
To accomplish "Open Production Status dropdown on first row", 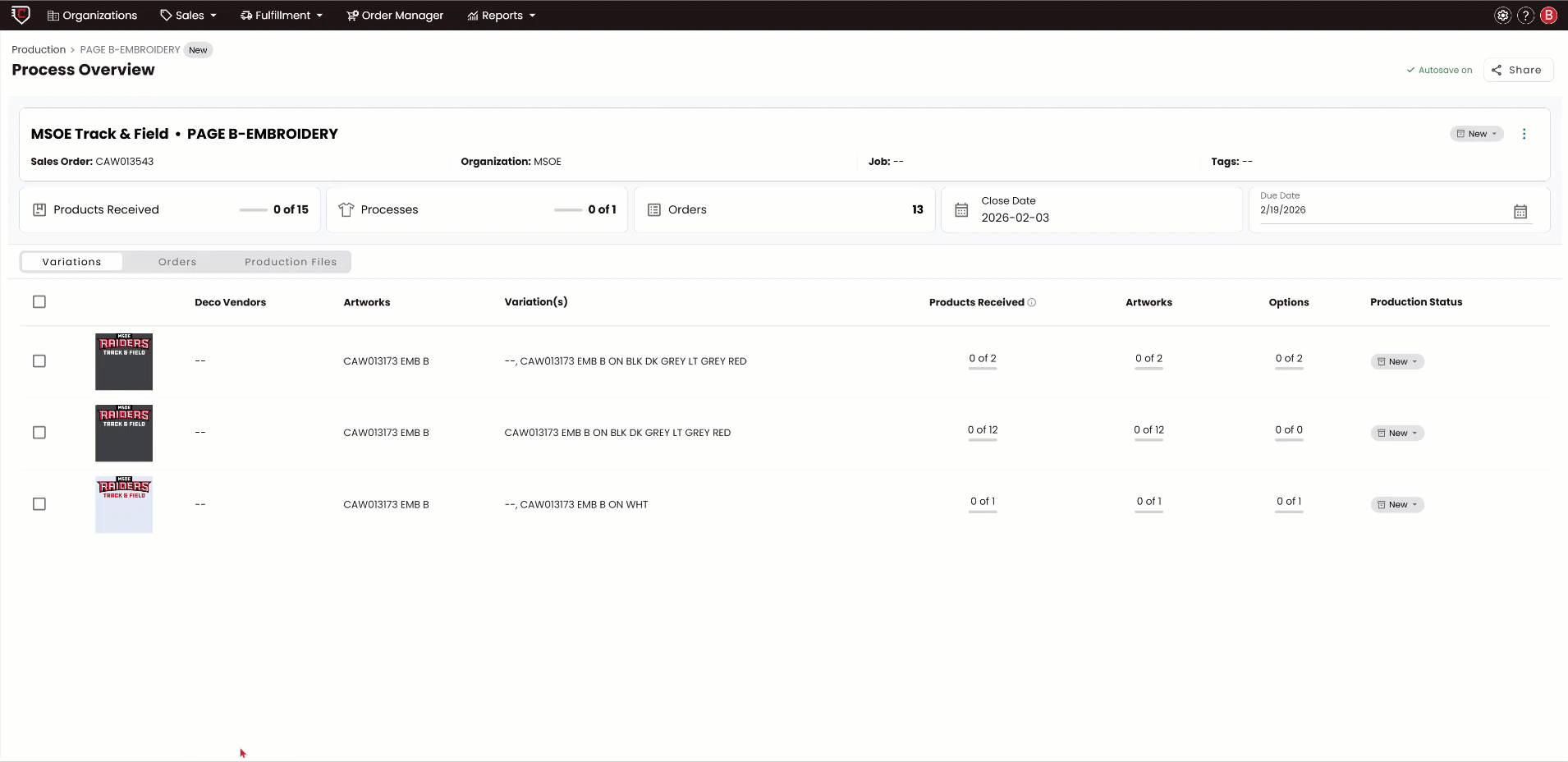I will (x=1396, y=361).
